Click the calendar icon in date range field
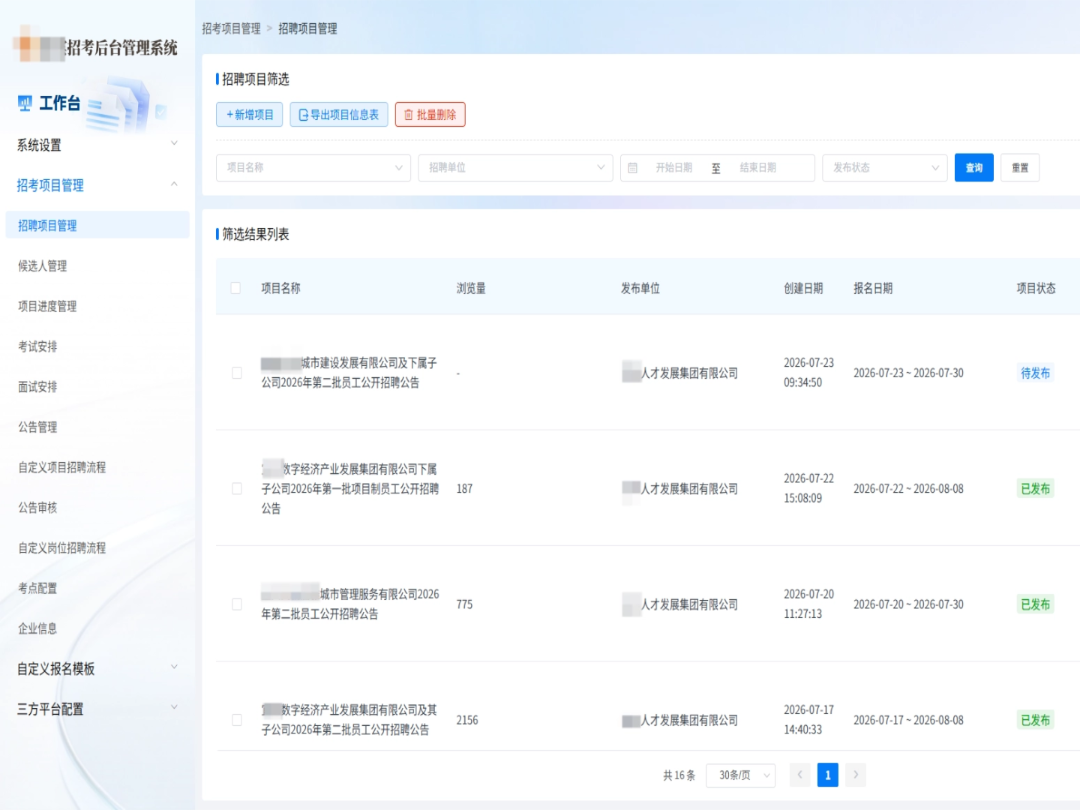Image resolution: width=1080 pixels, height=810 pixels. 632,167
